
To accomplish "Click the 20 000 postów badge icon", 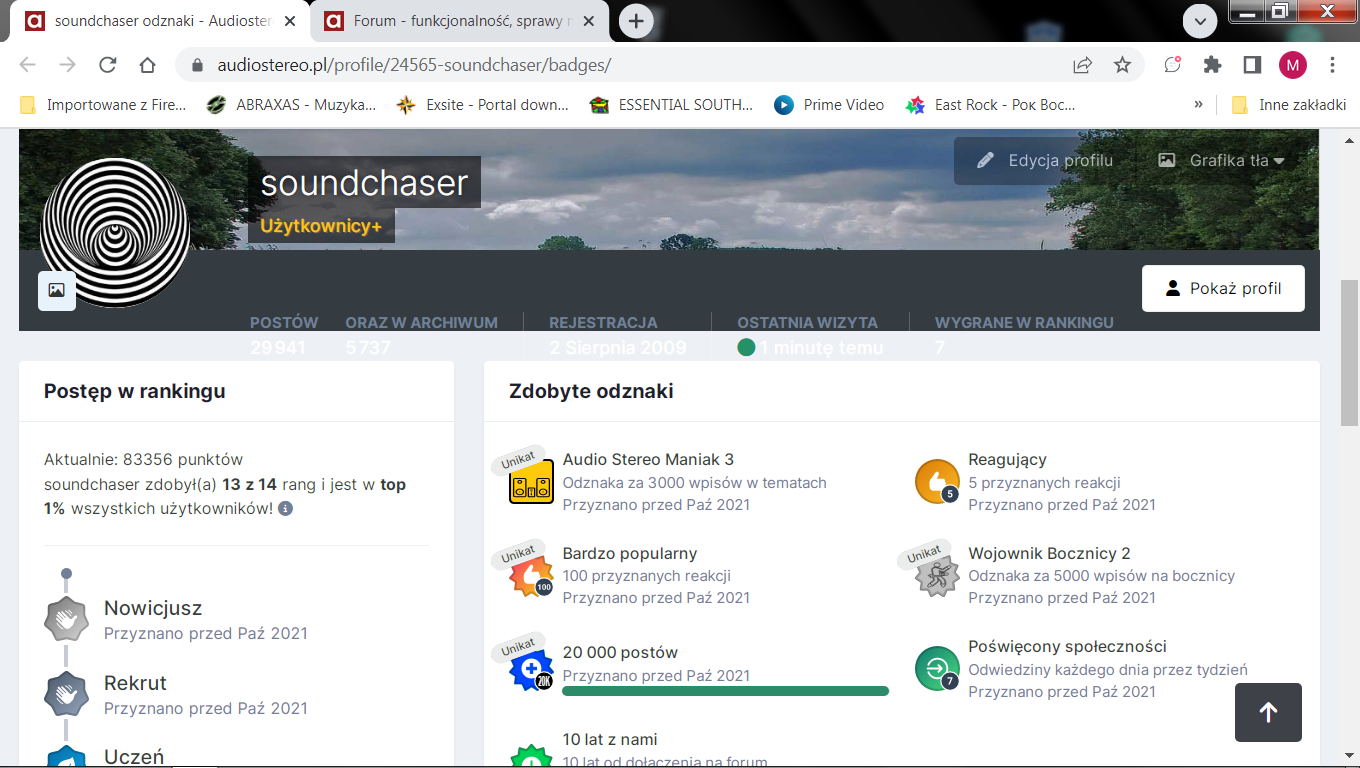I will click(531, 669).
